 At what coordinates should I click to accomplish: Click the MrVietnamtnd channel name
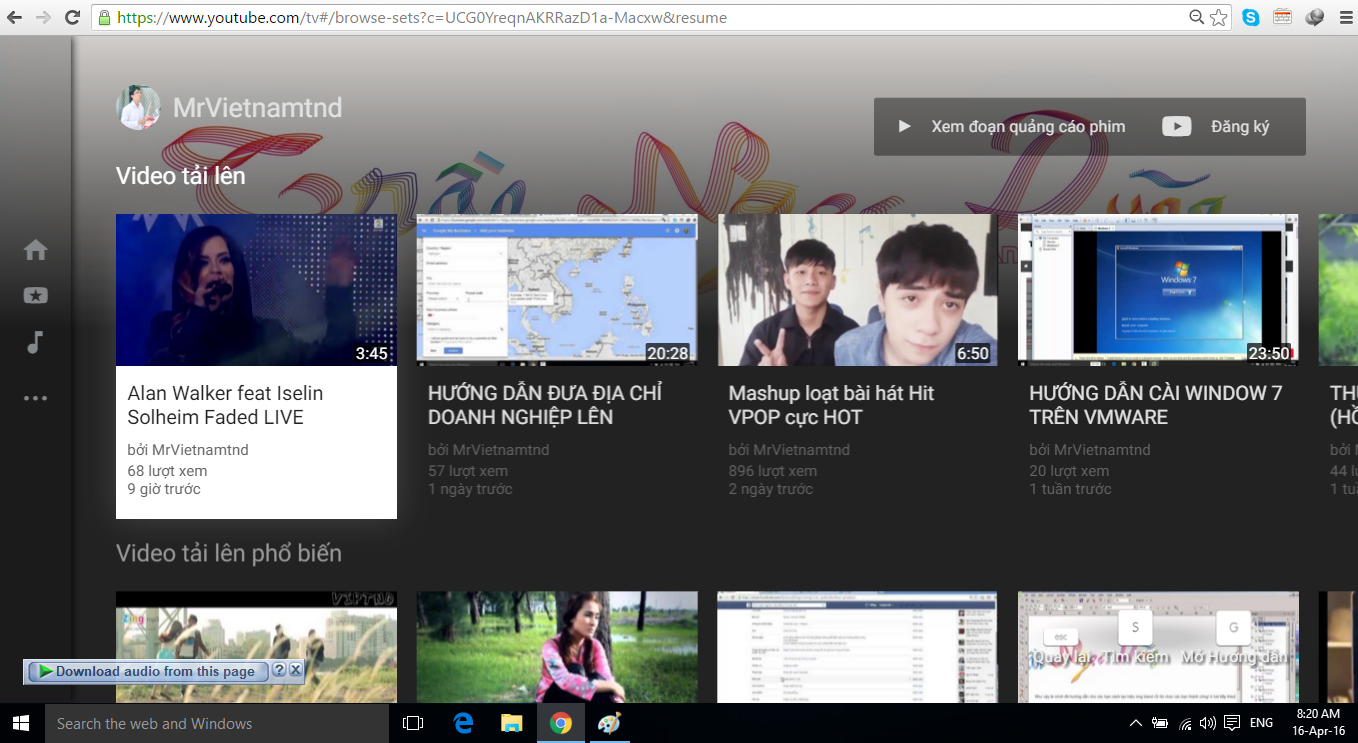258,108
